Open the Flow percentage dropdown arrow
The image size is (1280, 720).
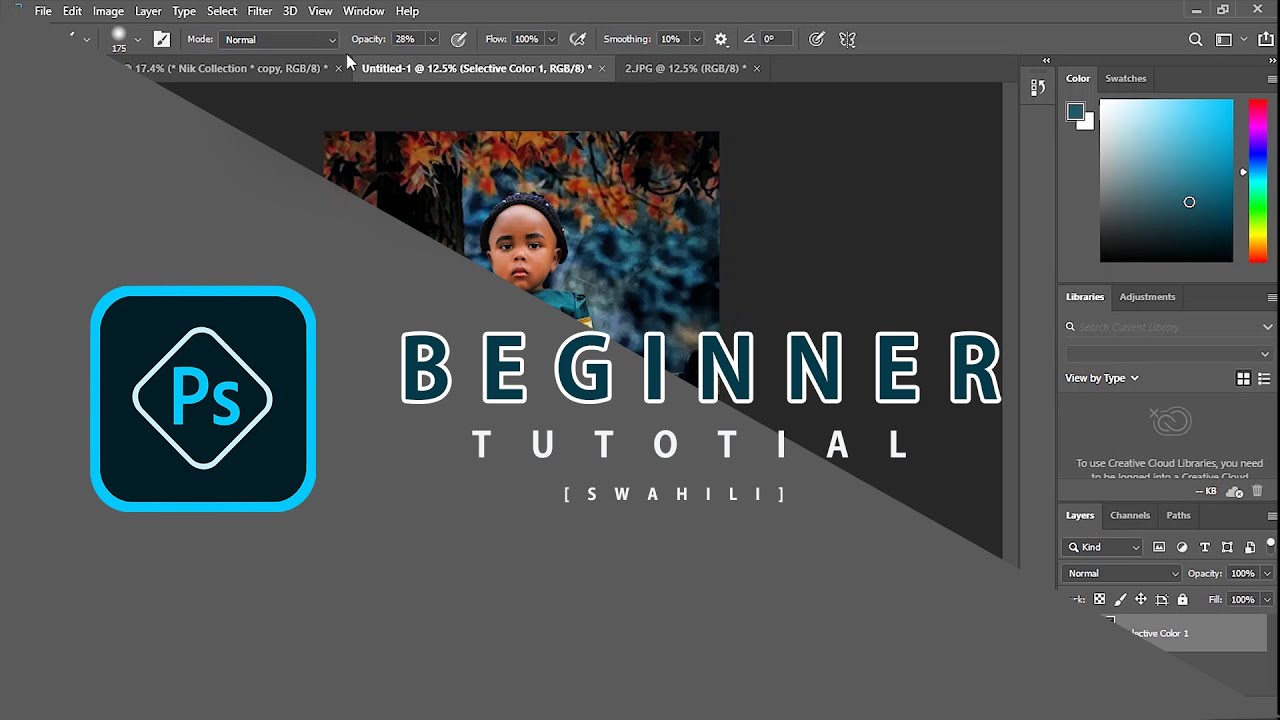click(551, 39)
